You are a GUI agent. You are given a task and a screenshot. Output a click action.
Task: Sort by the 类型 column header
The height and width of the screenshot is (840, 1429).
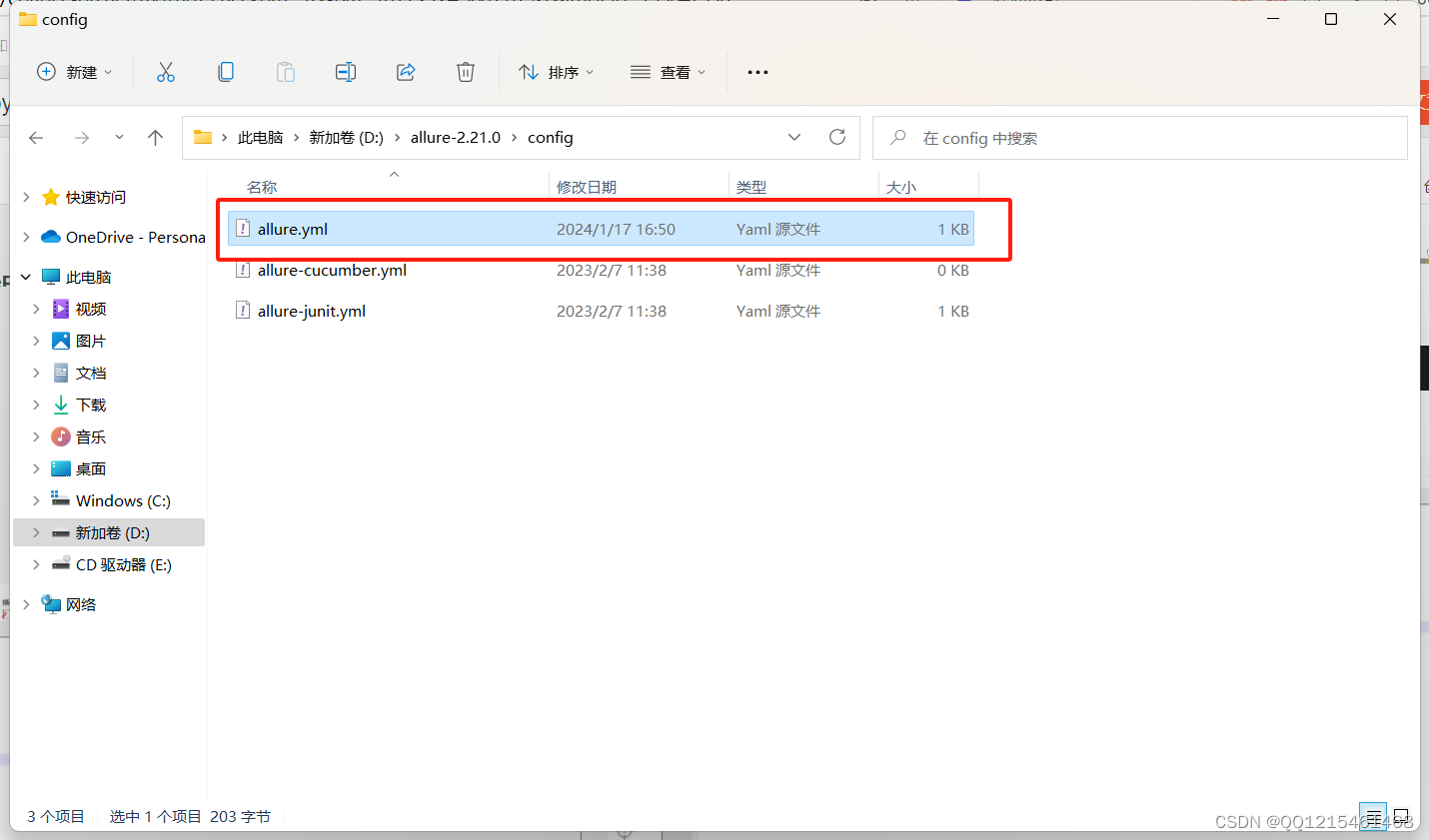coord(751,187)
